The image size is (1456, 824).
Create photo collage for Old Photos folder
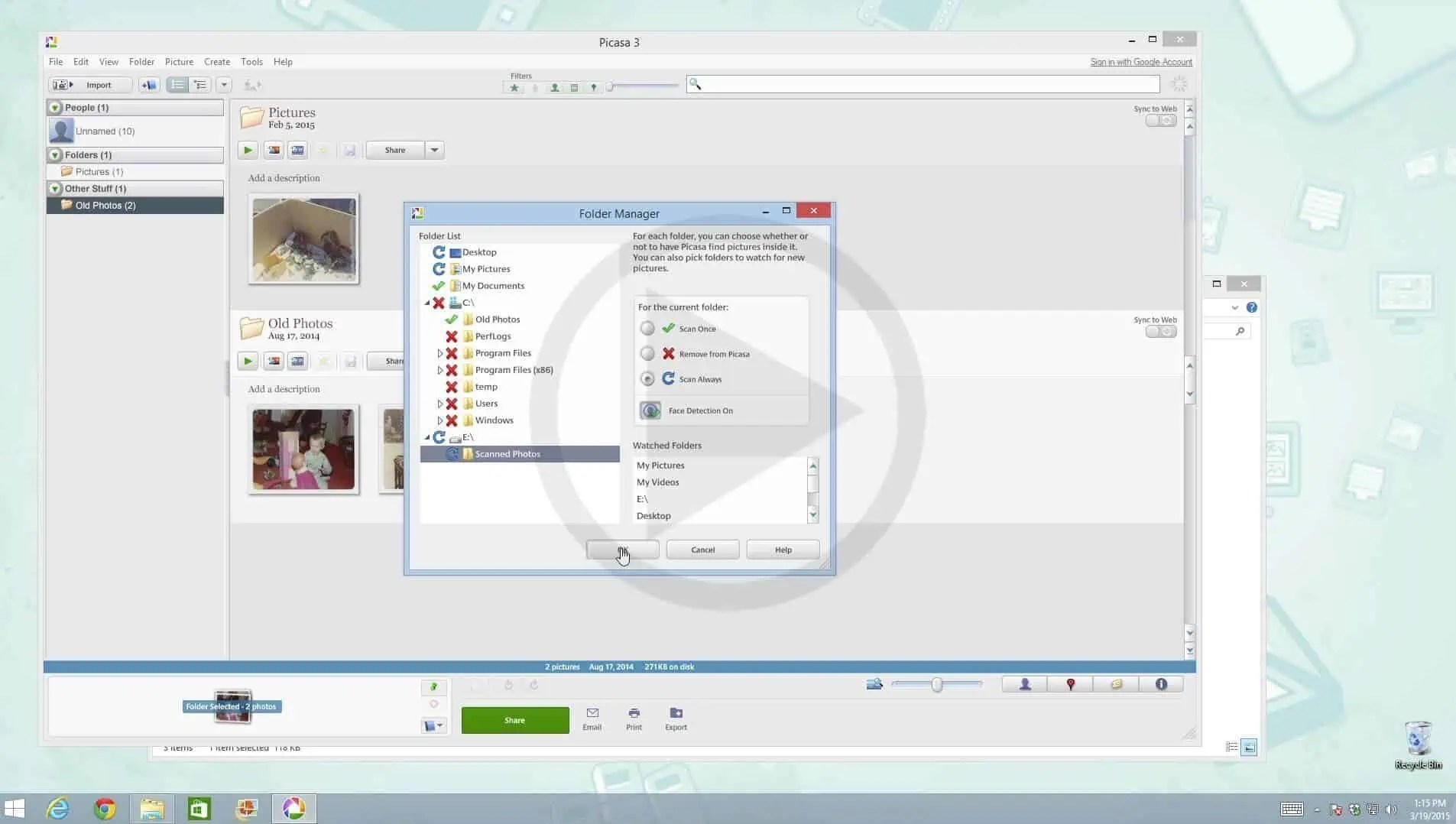(274, 362)
